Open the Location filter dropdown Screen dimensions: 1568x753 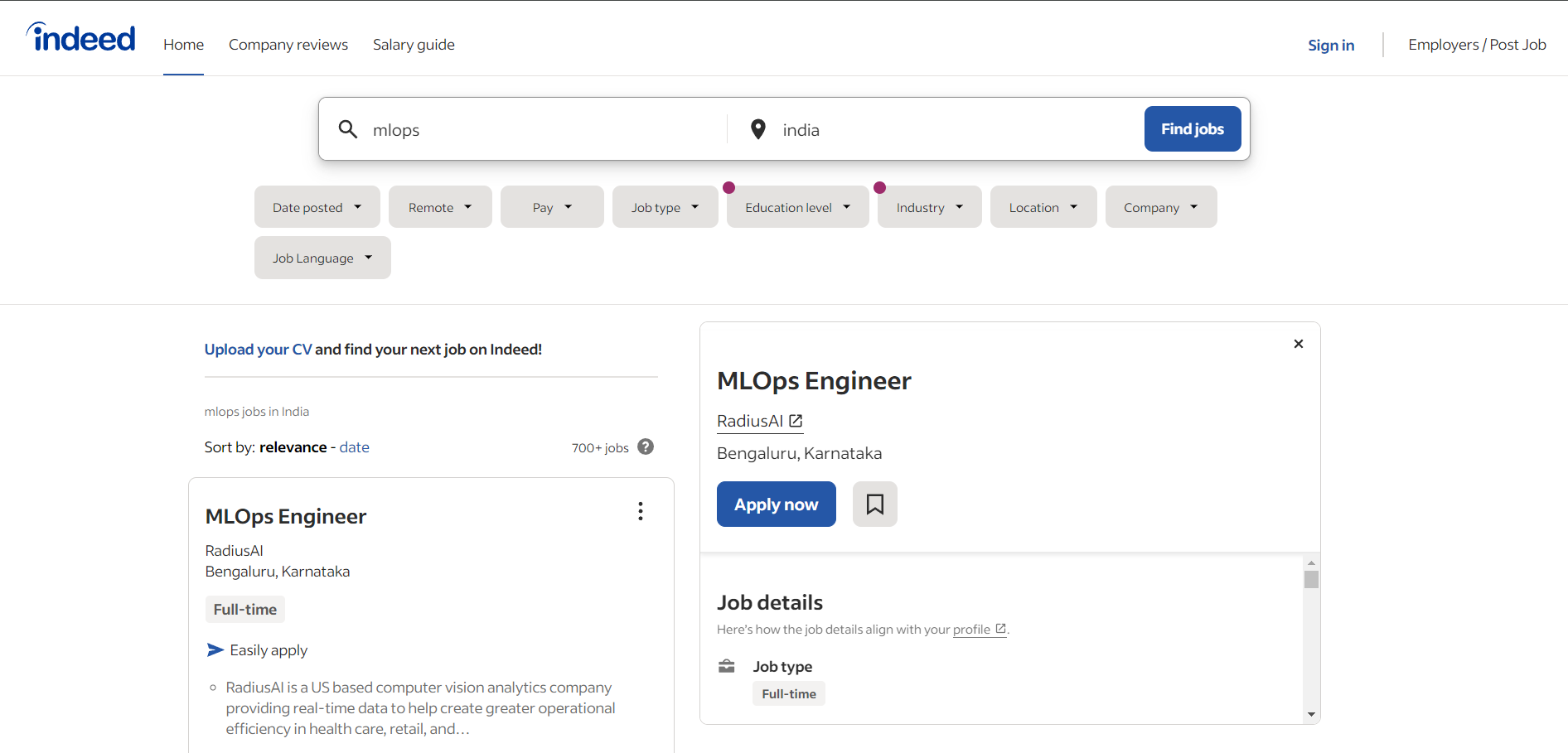[x=1043, y=207]
